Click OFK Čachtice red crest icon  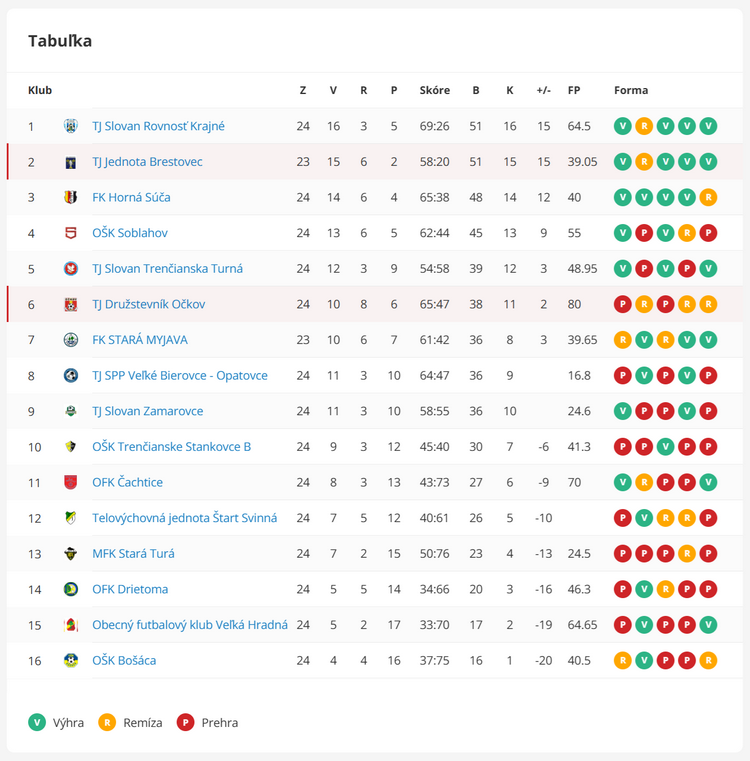pos(71,482)
